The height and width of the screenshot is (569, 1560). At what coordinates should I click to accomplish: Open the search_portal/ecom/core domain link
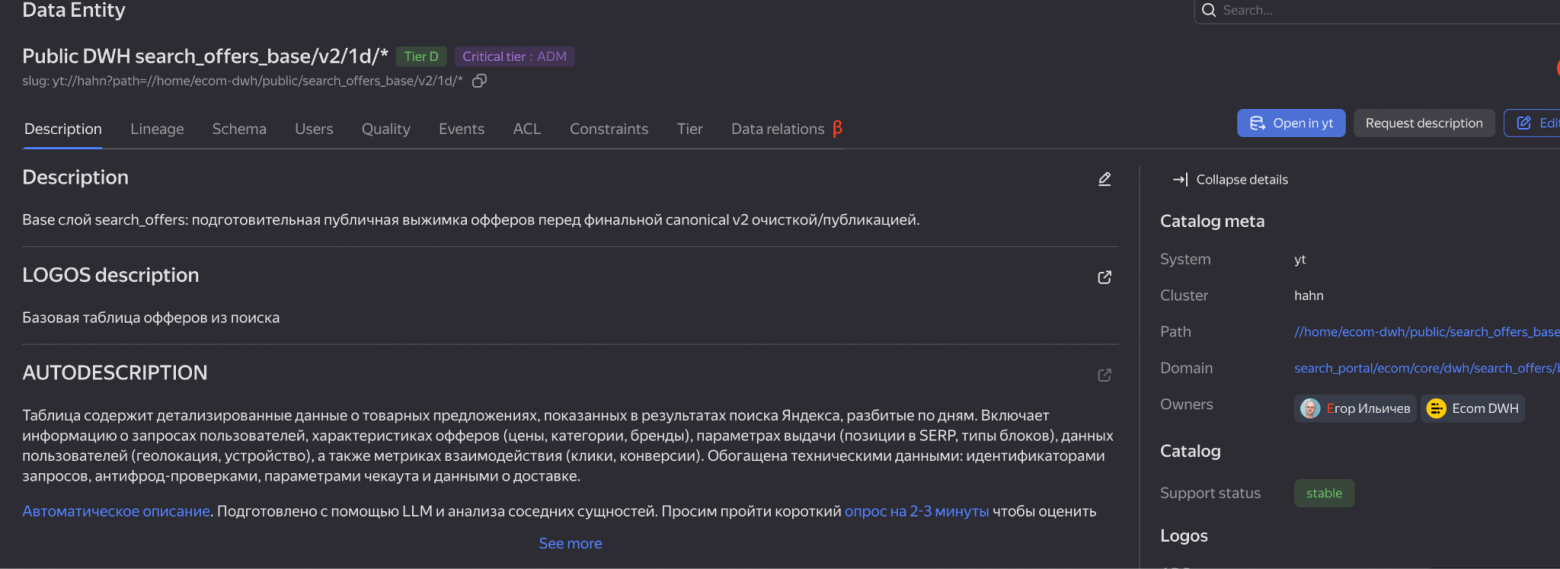tap(1427, 368)
